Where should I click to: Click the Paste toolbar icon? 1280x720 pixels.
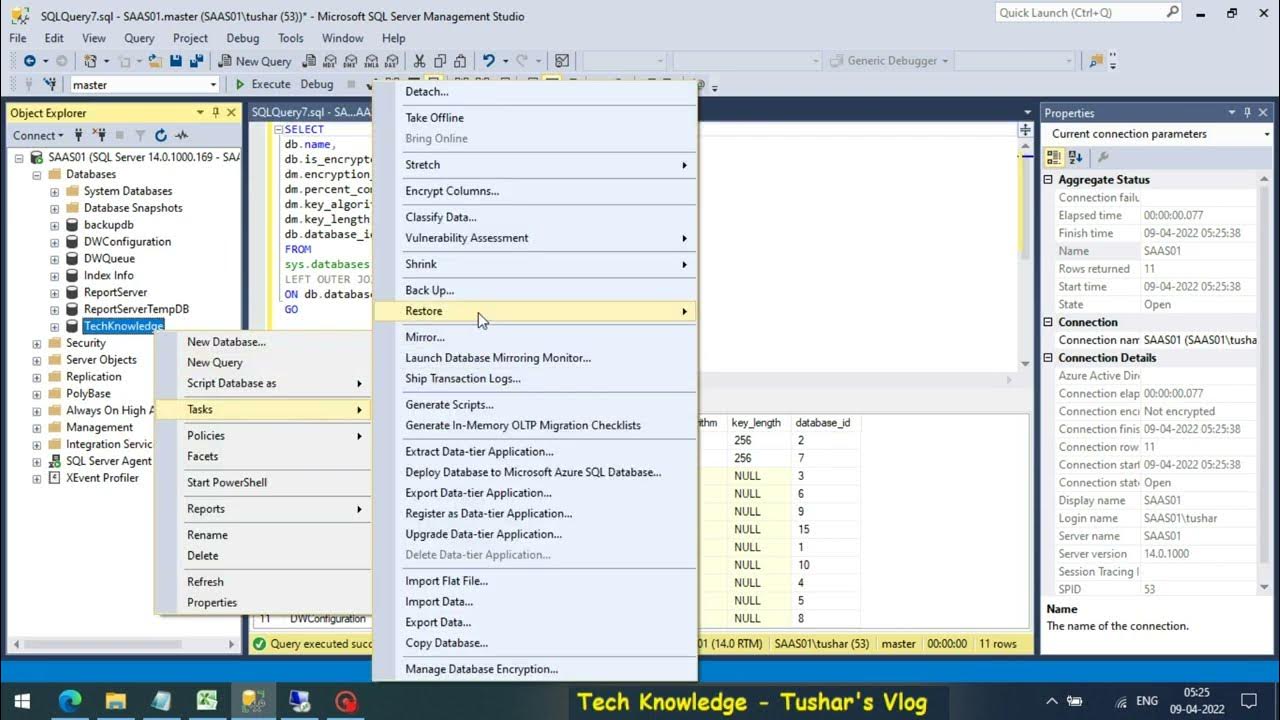pos(461,61)
